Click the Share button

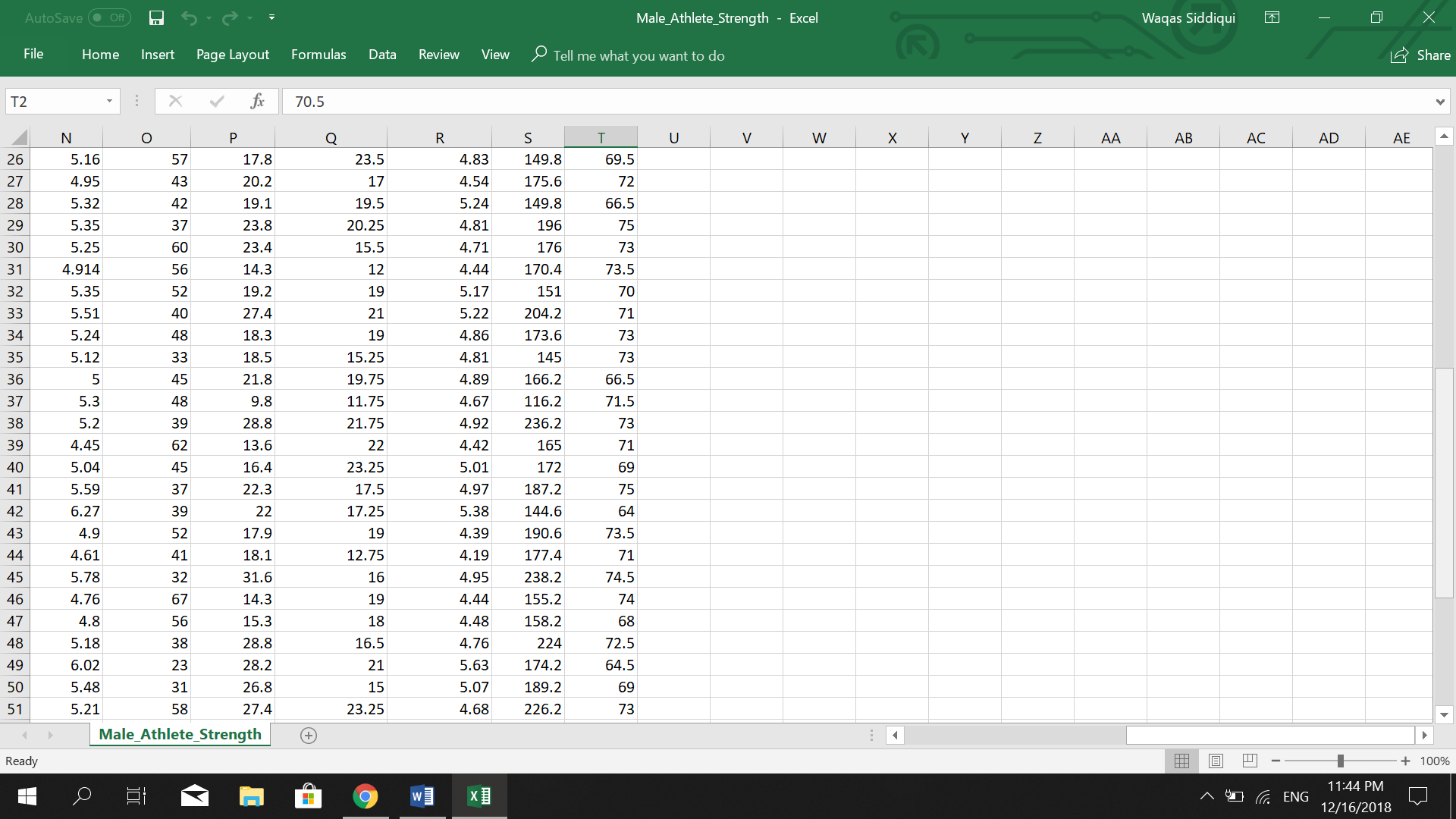coord(1420,55)
